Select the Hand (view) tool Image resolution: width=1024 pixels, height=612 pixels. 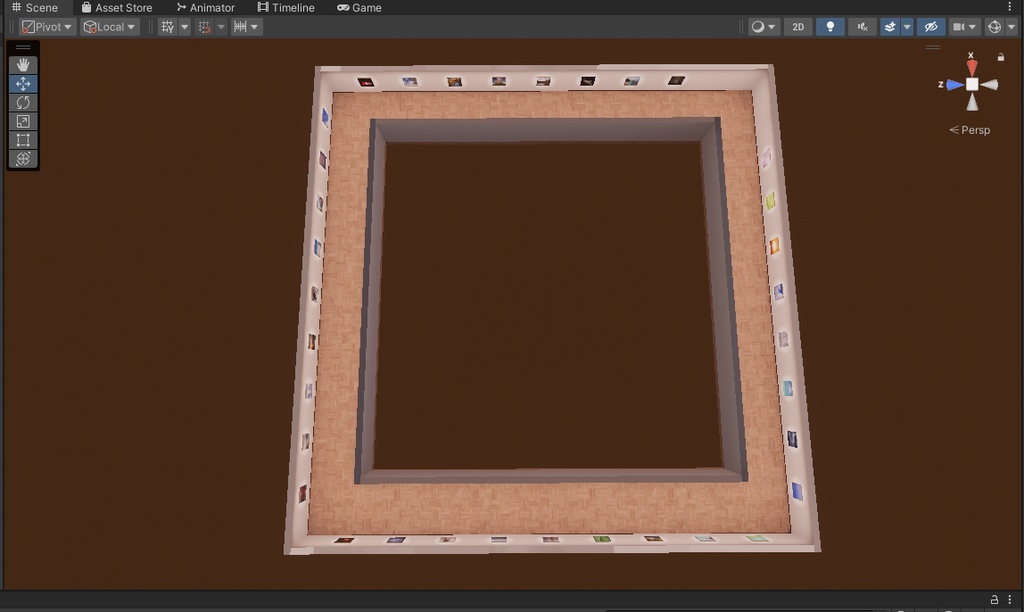coord(23,65)
